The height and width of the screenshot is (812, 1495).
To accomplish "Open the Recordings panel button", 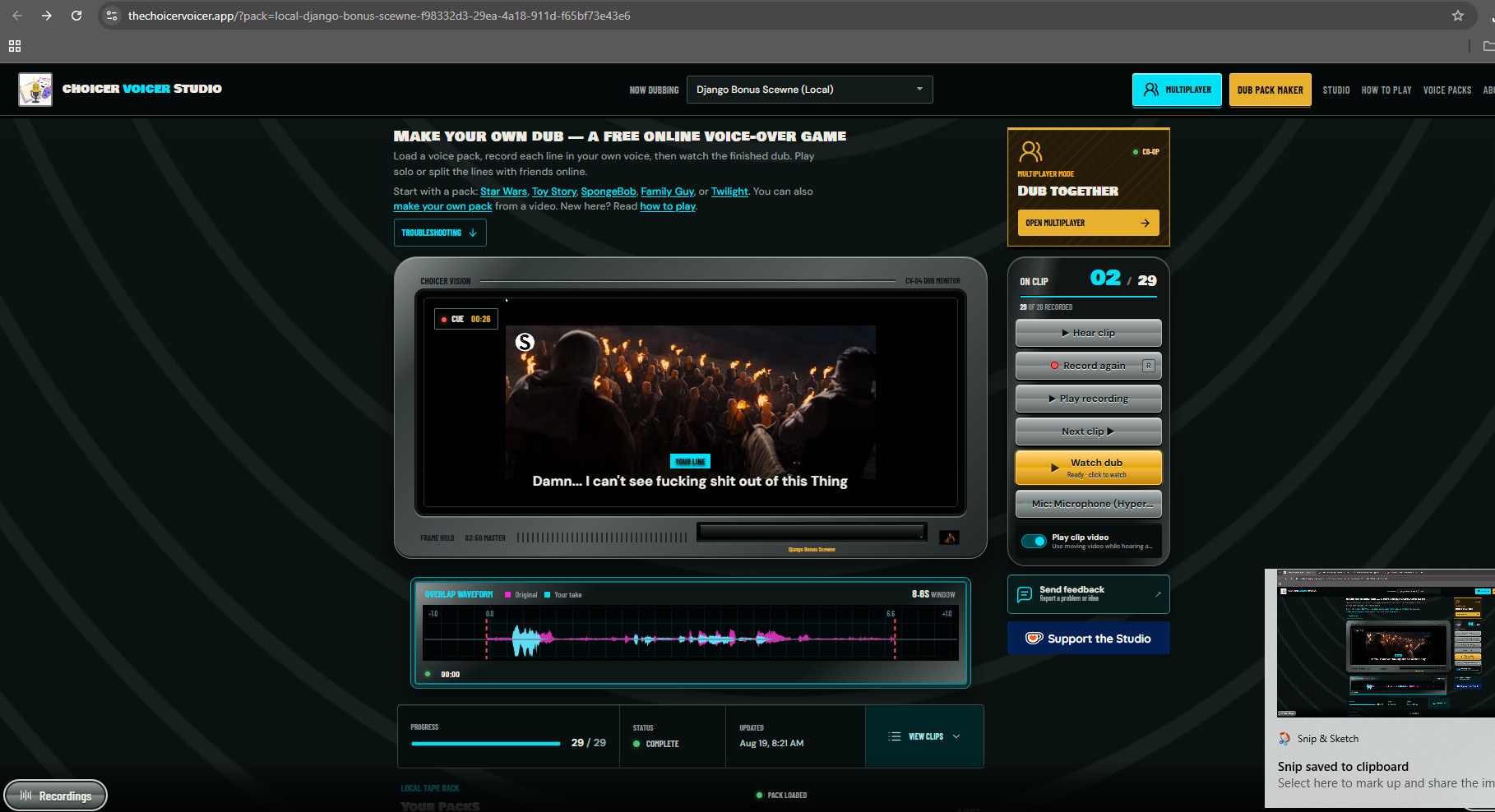I will point(56,796).
